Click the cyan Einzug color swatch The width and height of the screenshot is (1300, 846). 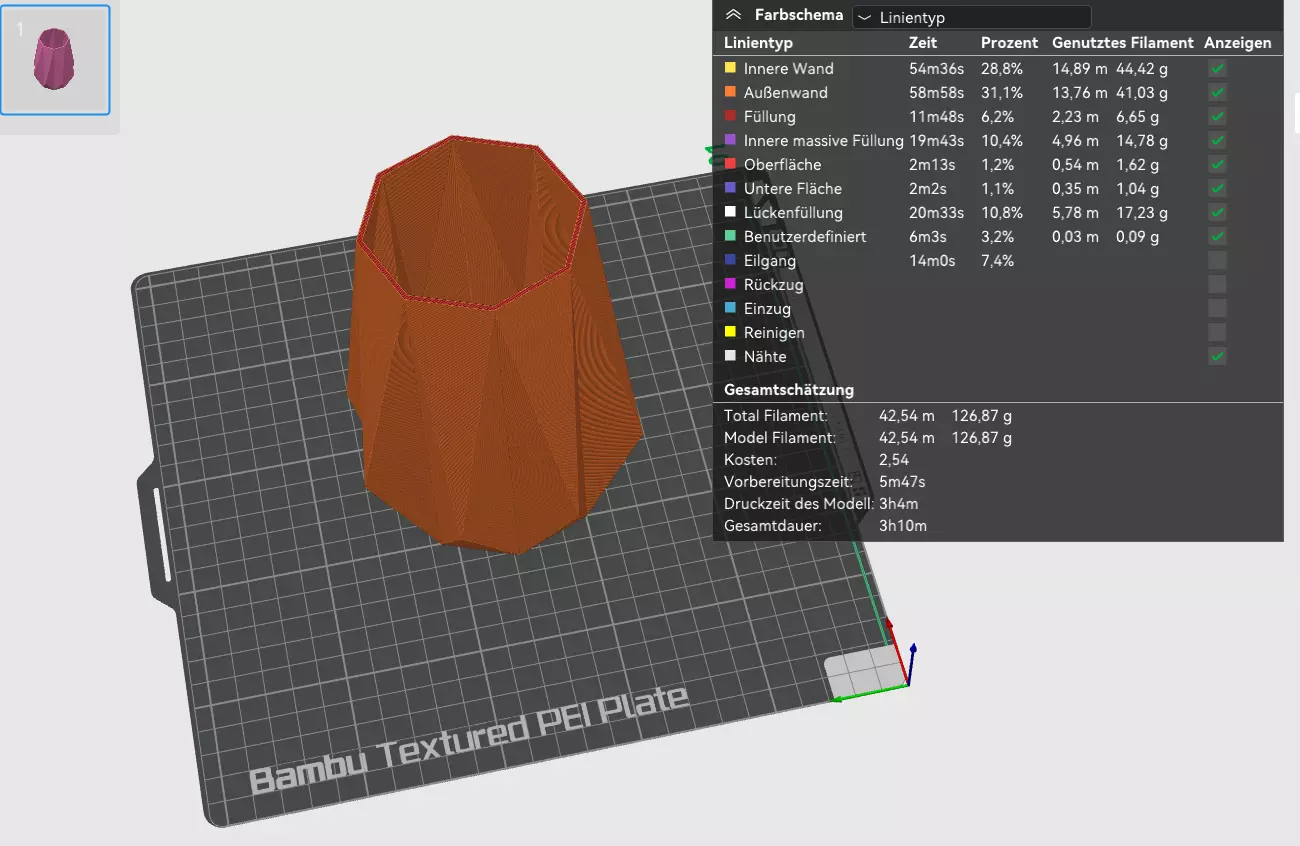click(x=730, y=308)
